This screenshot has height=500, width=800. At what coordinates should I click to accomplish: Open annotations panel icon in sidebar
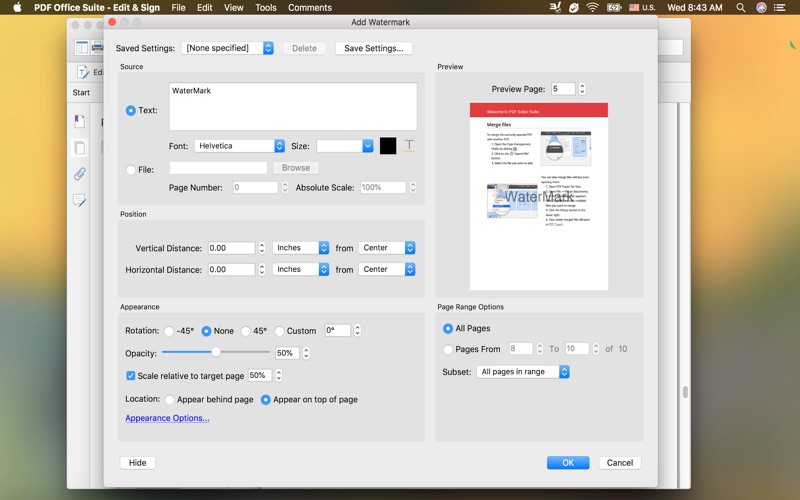point(79,201)
